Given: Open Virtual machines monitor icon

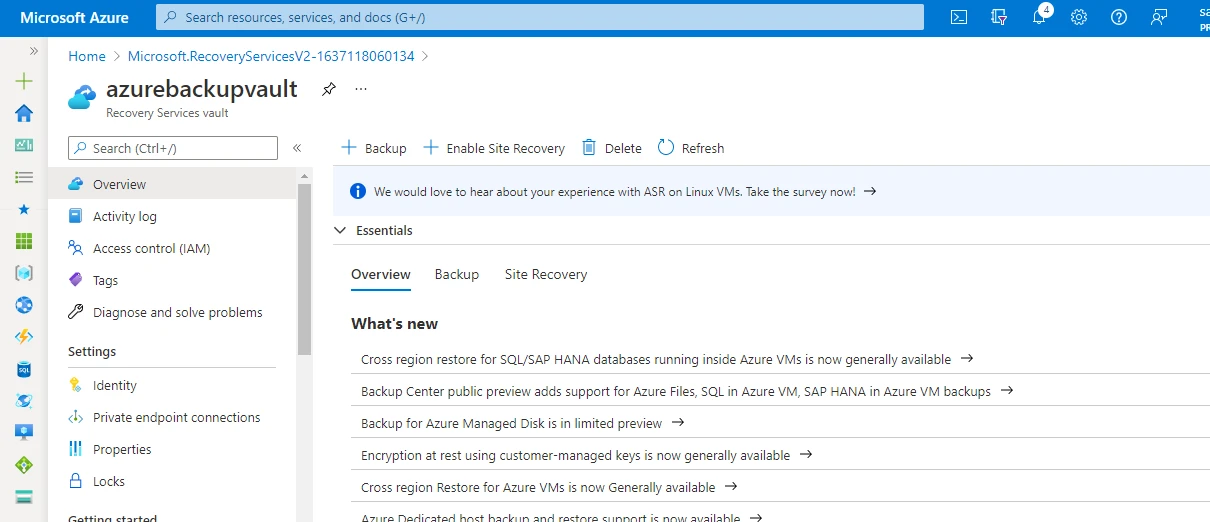Looking at the screenshot, I should click(24, 433).
